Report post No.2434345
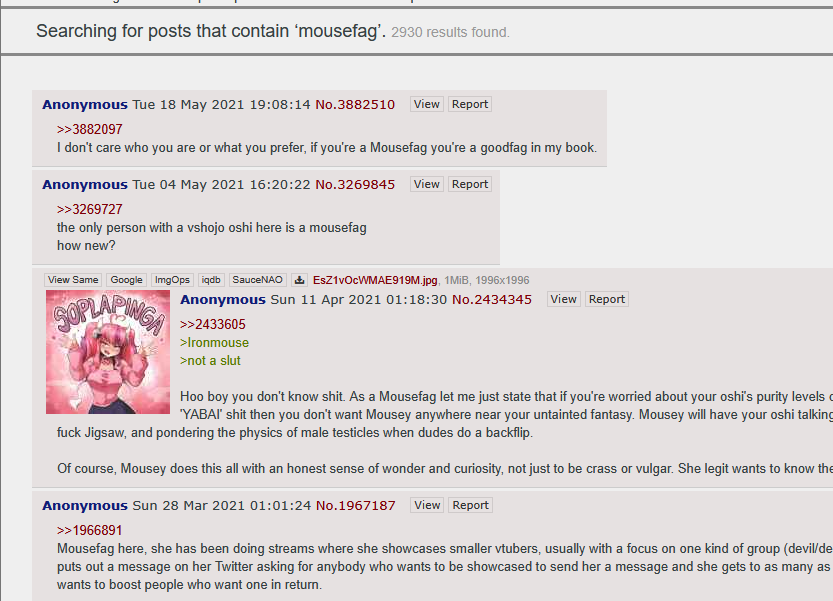Screen dimensions: 833x601 coord(607,299)
